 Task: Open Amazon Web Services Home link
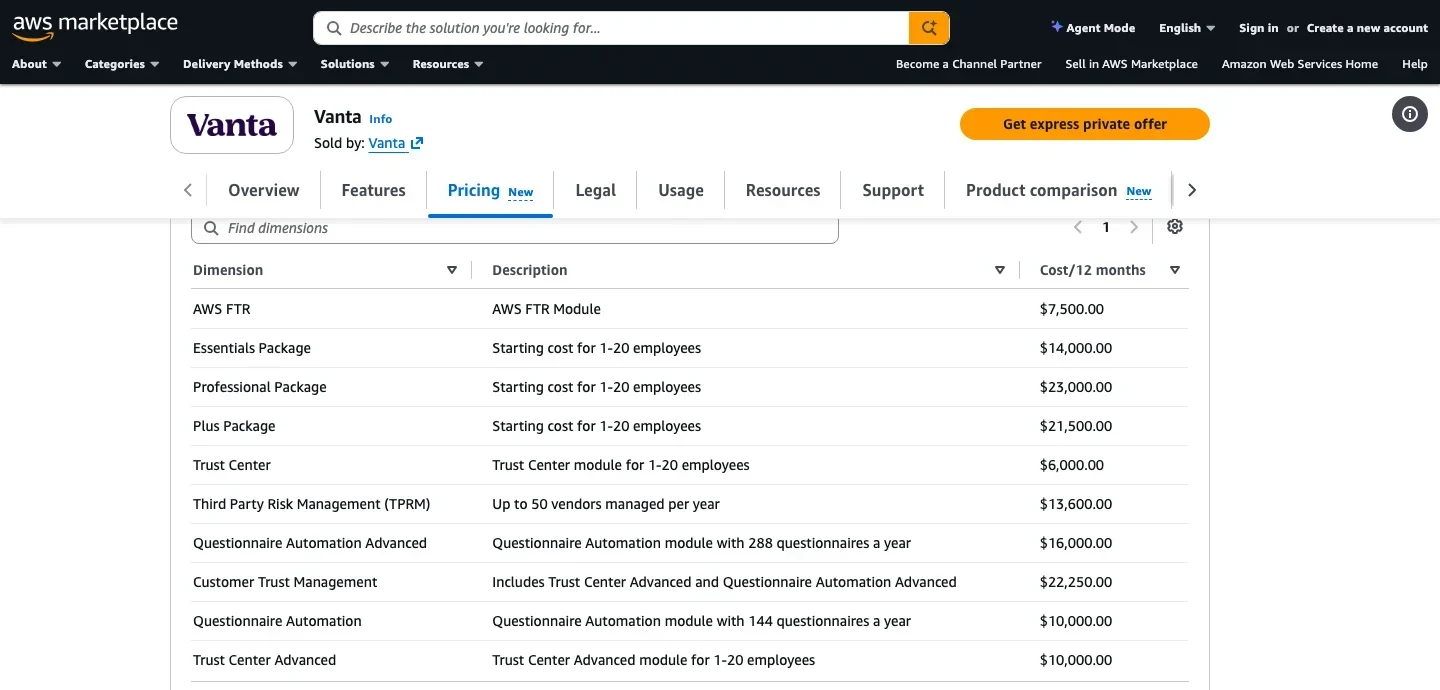[x=1299, y=64]
